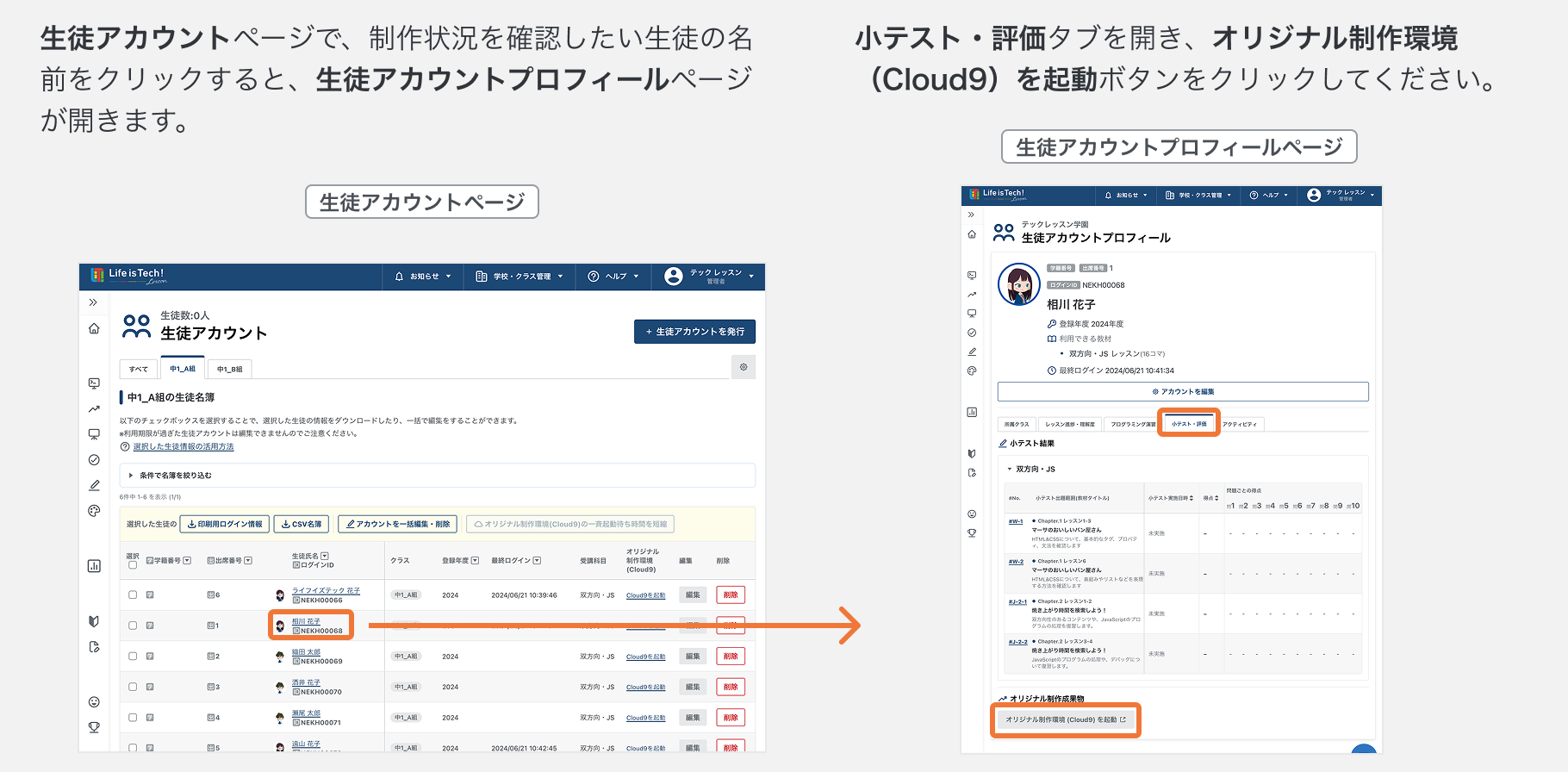
Task: Select 中1_B組 class tab
Action: 229,369
